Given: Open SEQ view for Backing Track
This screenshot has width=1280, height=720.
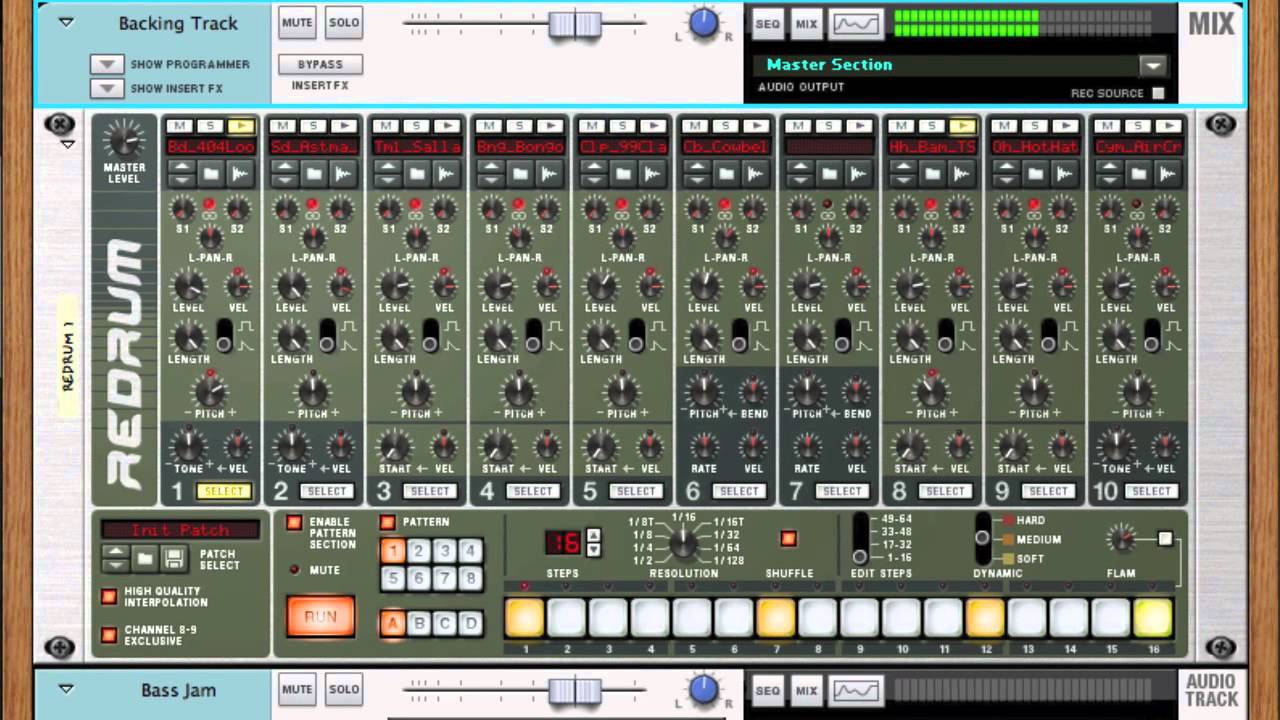Looking at the screenshot, I should click(x=768, y=23).
